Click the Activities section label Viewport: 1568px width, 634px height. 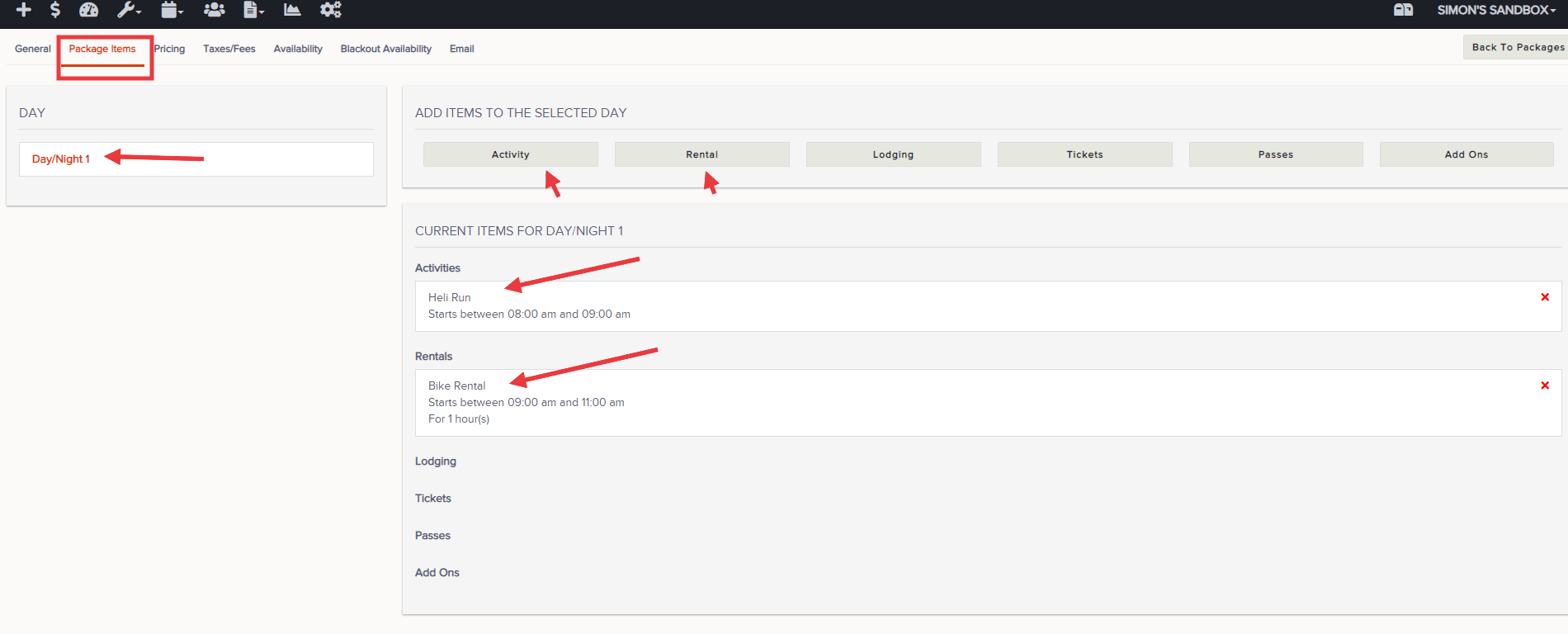pos(438,268)
